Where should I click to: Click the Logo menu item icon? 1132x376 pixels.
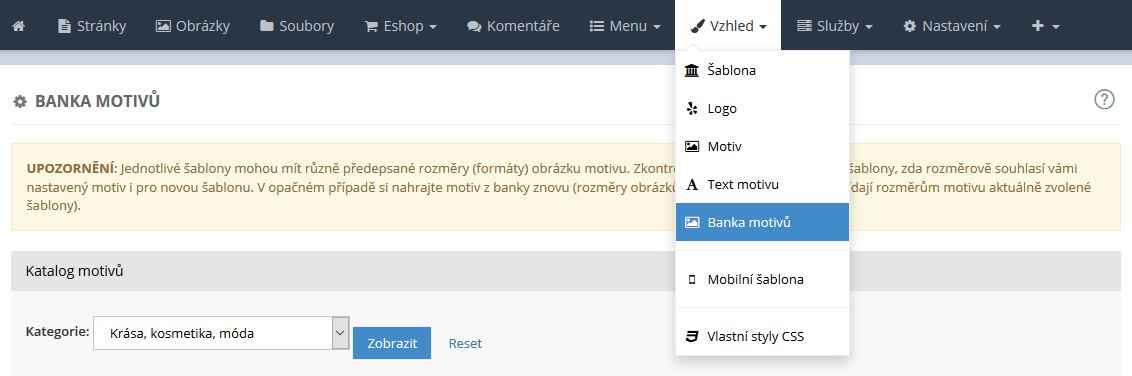[x=692, y=108]
